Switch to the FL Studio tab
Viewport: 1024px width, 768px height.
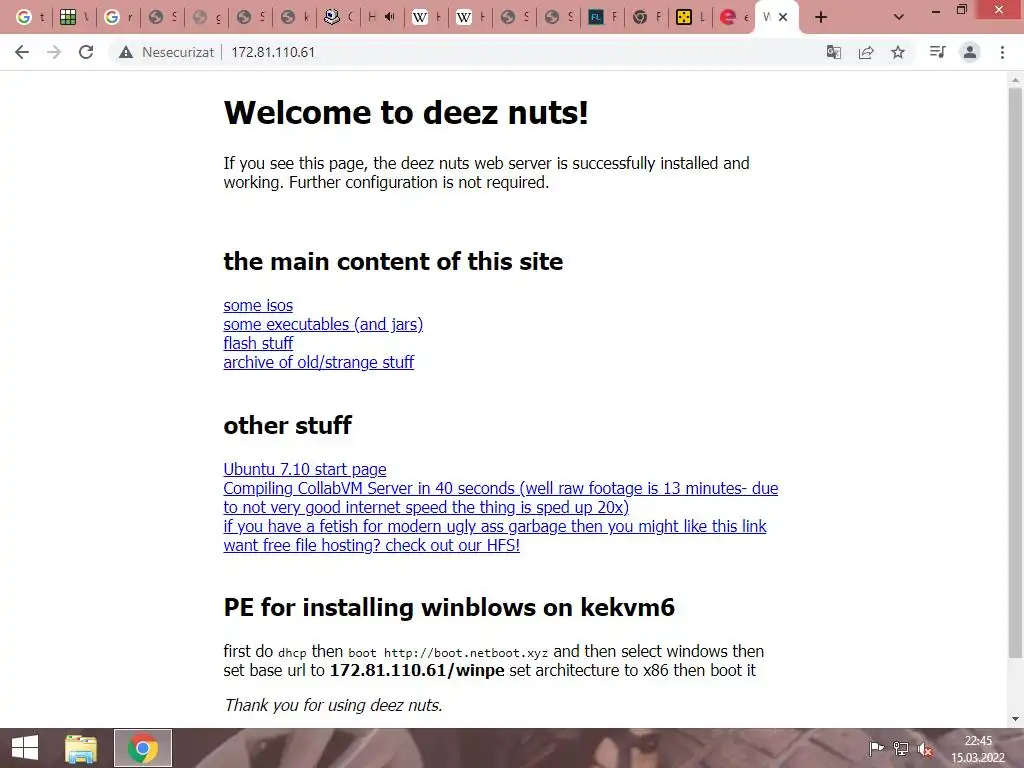click(x=603, y=17)
